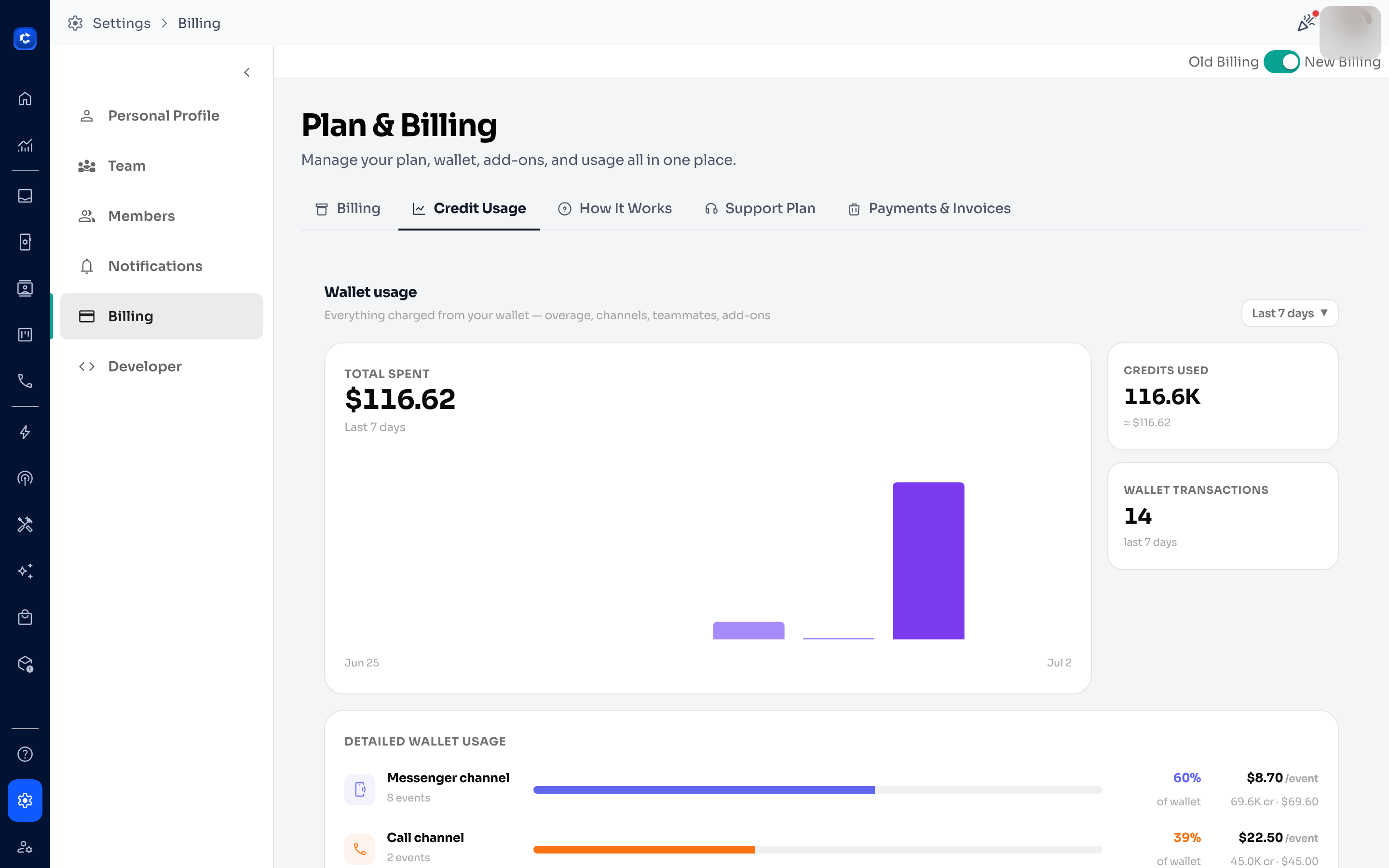
Task: Open the mobile device settings icon in rail
Action: click(25, 242)
